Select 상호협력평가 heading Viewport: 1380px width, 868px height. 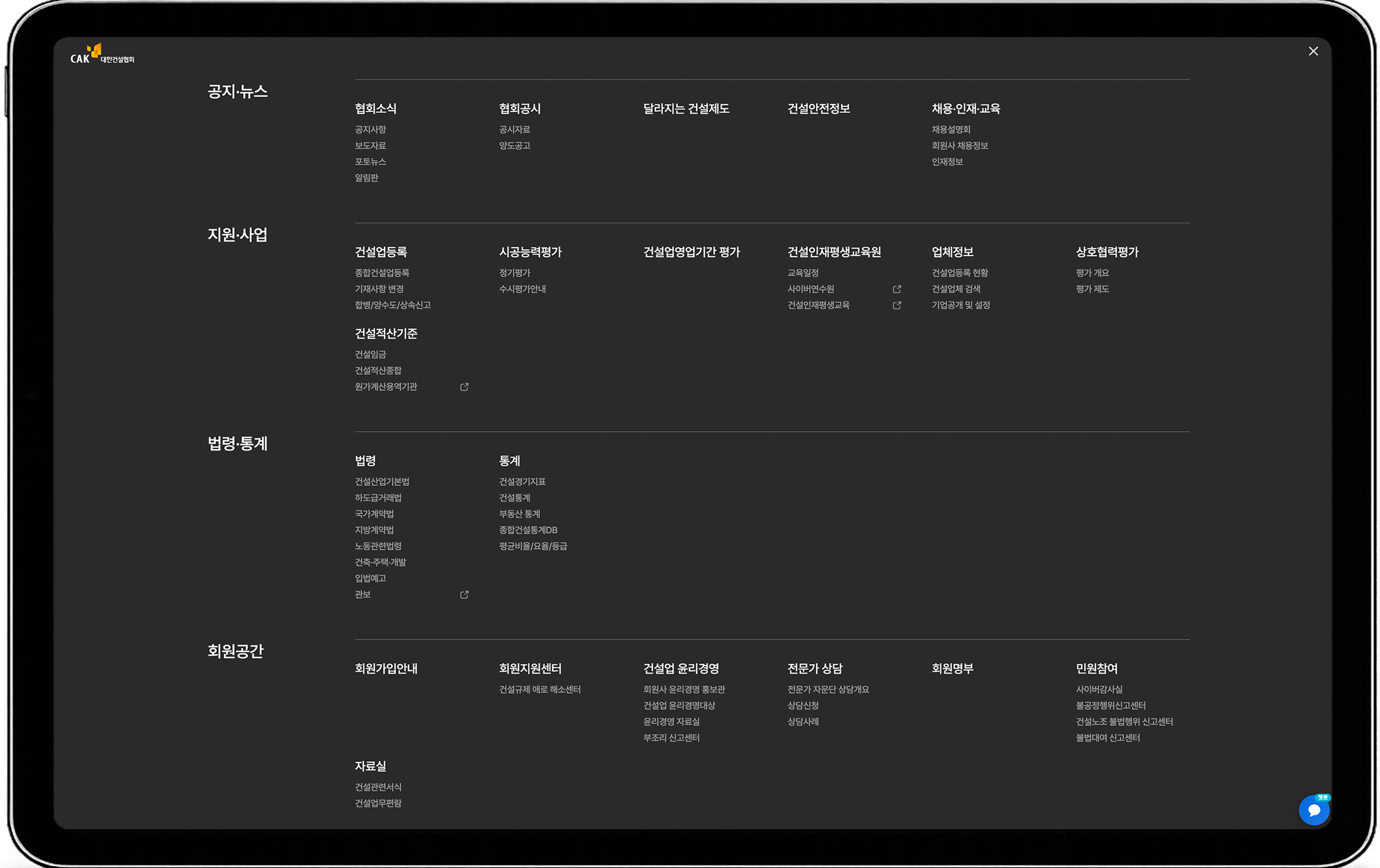pyautogui.click(x=1107, y=252)
